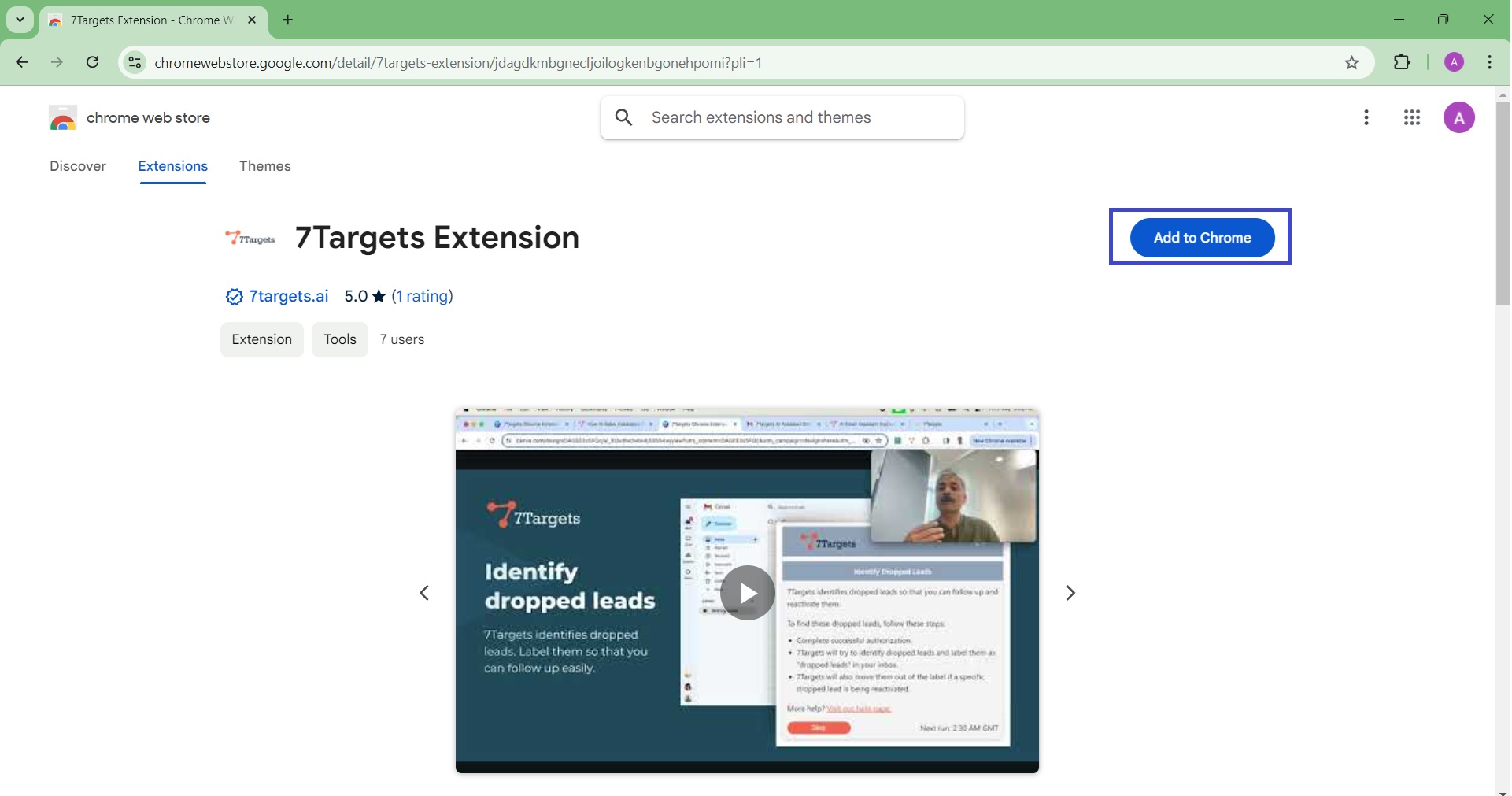Switch to the Discover tab

[78, 166]
